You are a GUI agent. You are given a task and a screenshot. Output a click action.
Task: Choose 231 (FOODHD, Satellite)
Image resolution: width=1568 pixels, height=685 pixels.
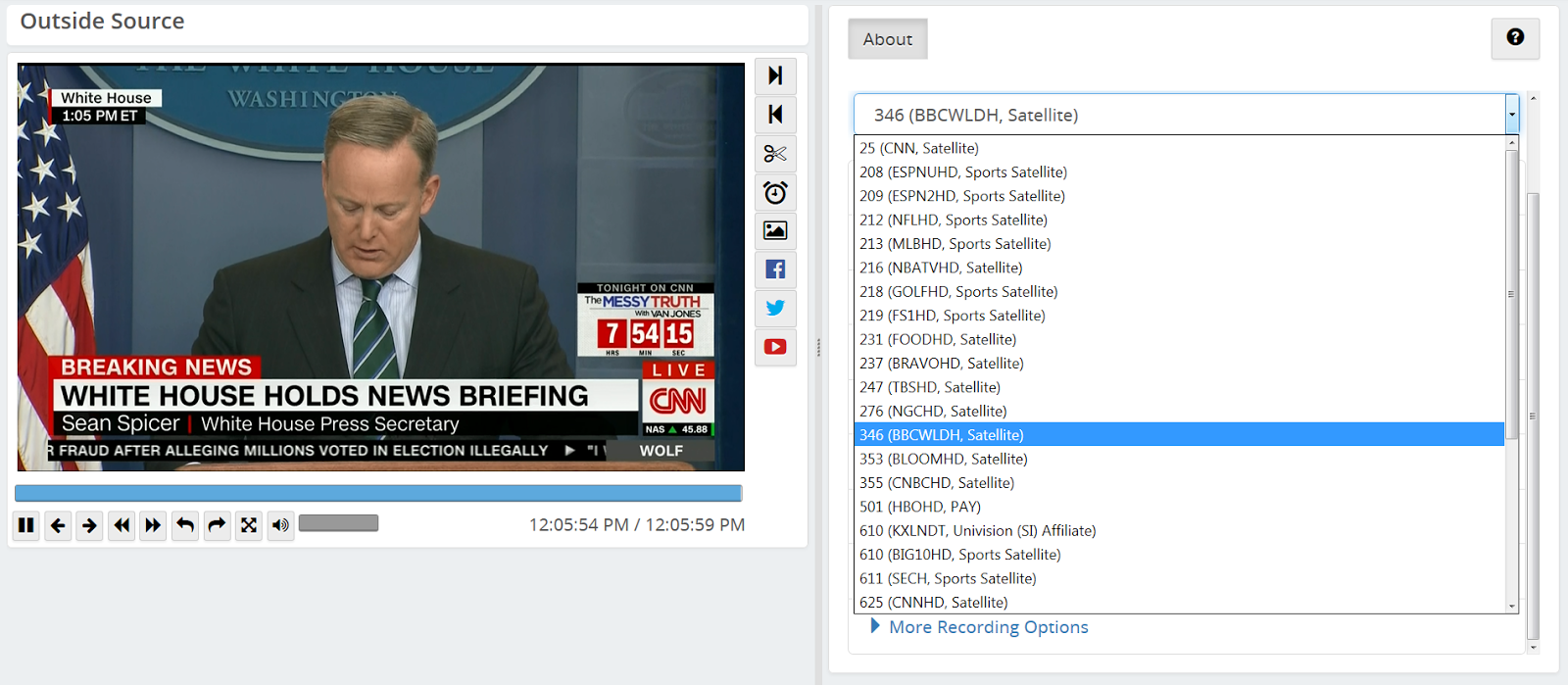(x=1179, y=339)
